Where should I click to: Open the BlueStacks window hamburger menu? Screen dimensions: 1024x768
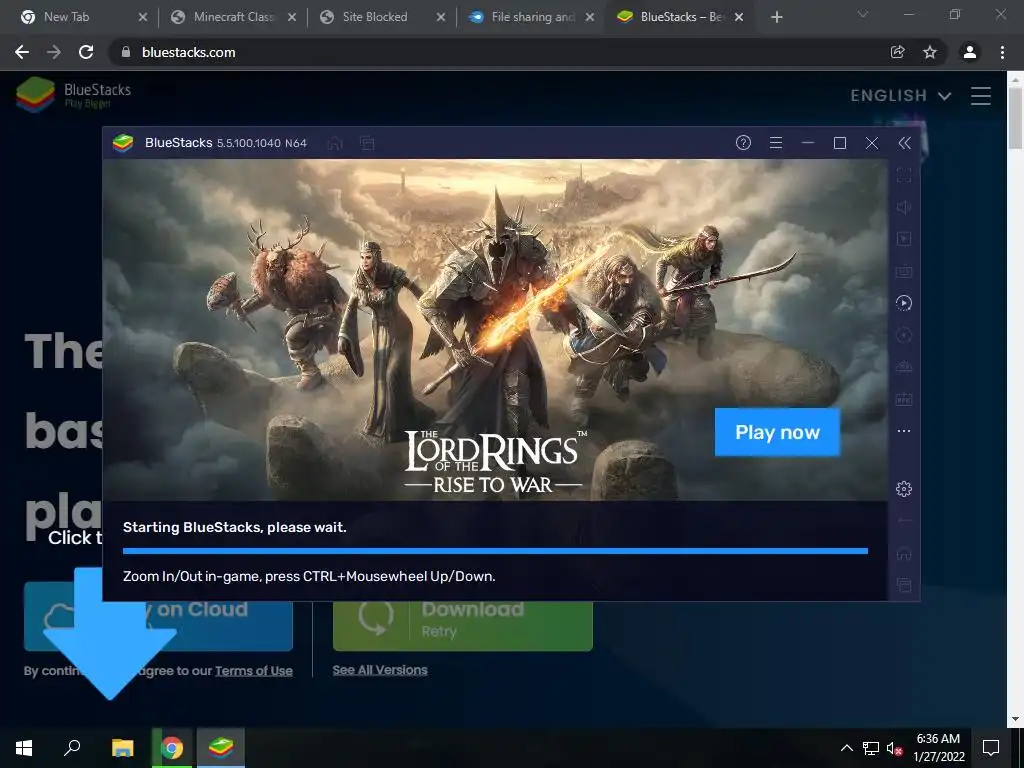click(776, 142)
